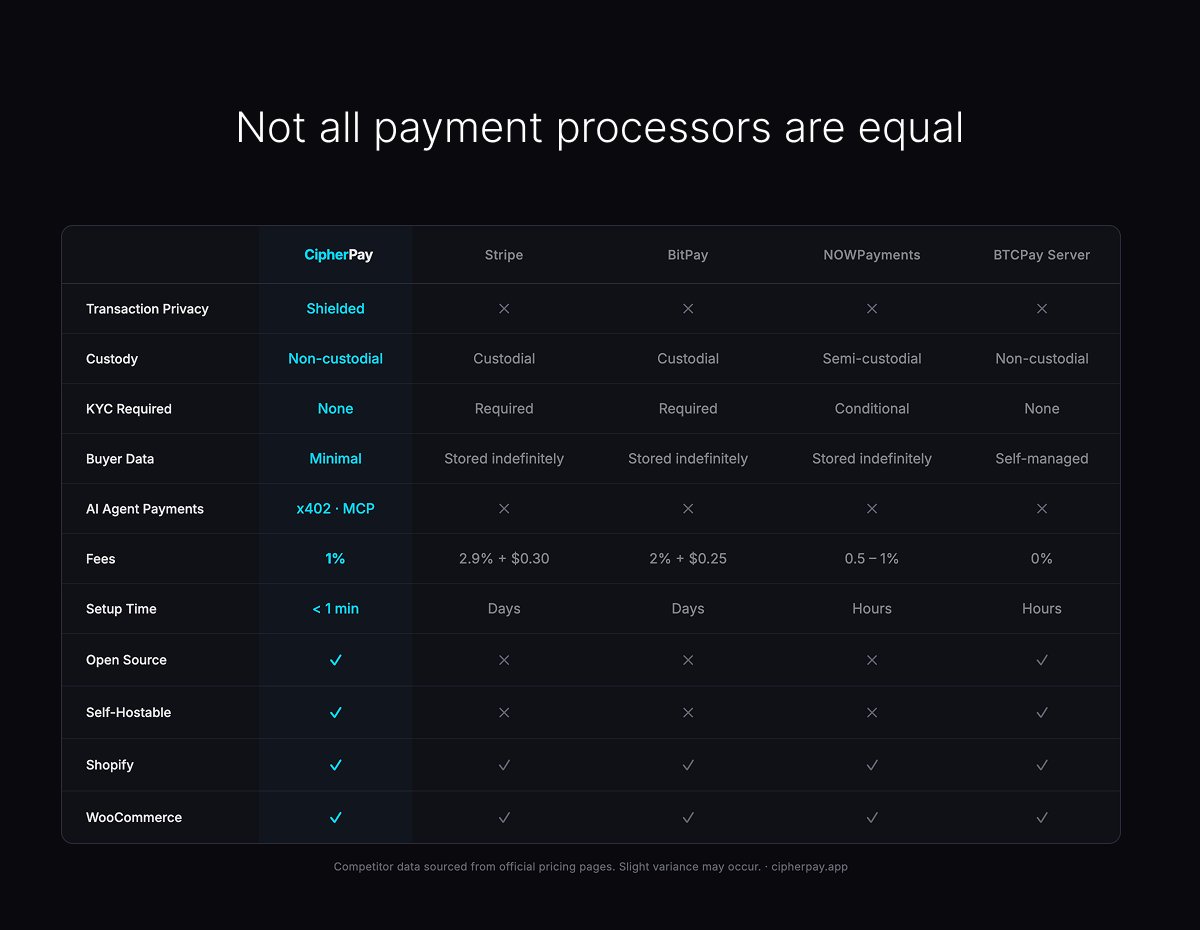Click the X mark for Stripe Transaction Privacy

coord(504,309)
